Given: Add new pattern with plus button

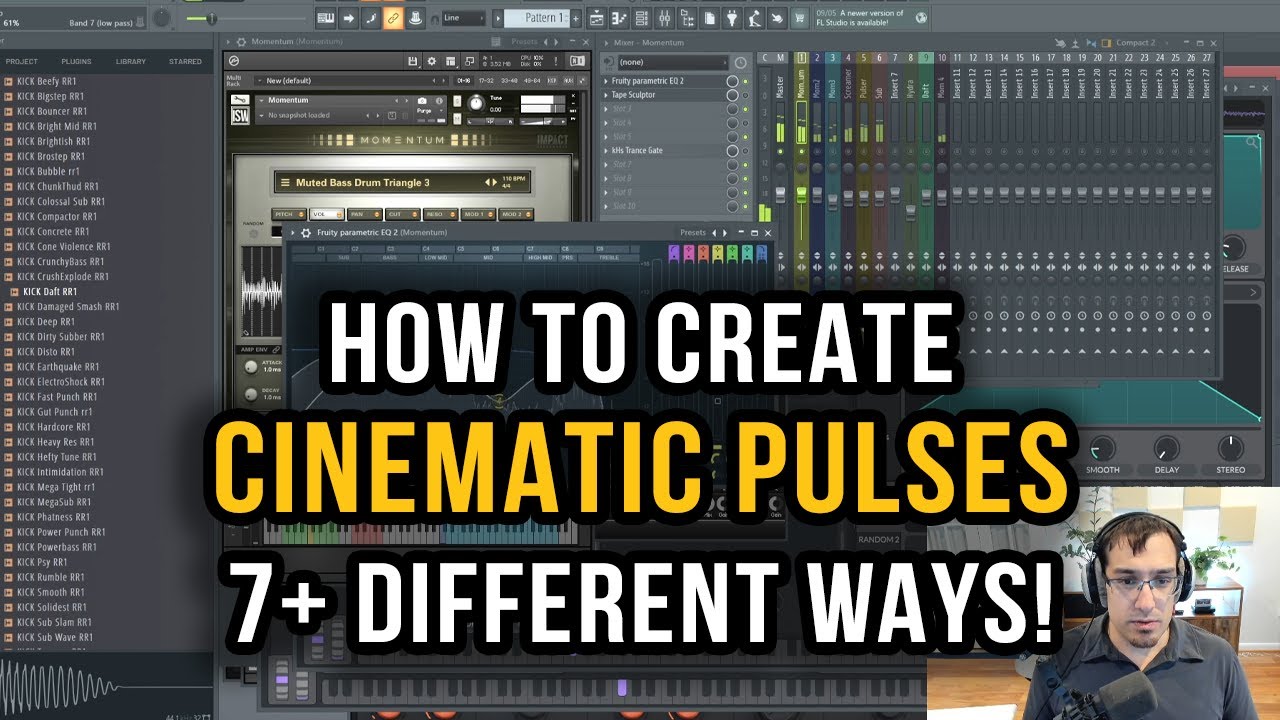Looking at the screenshot, I should pyautogui.click(x=575, y=18).
